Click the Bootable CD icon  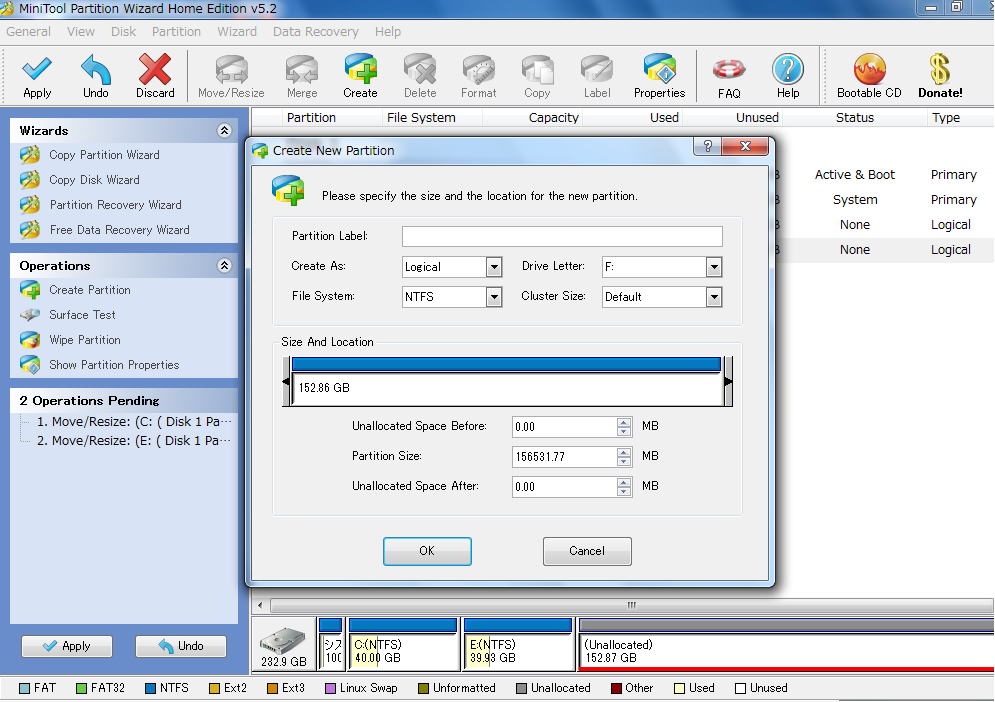point(869,76)
